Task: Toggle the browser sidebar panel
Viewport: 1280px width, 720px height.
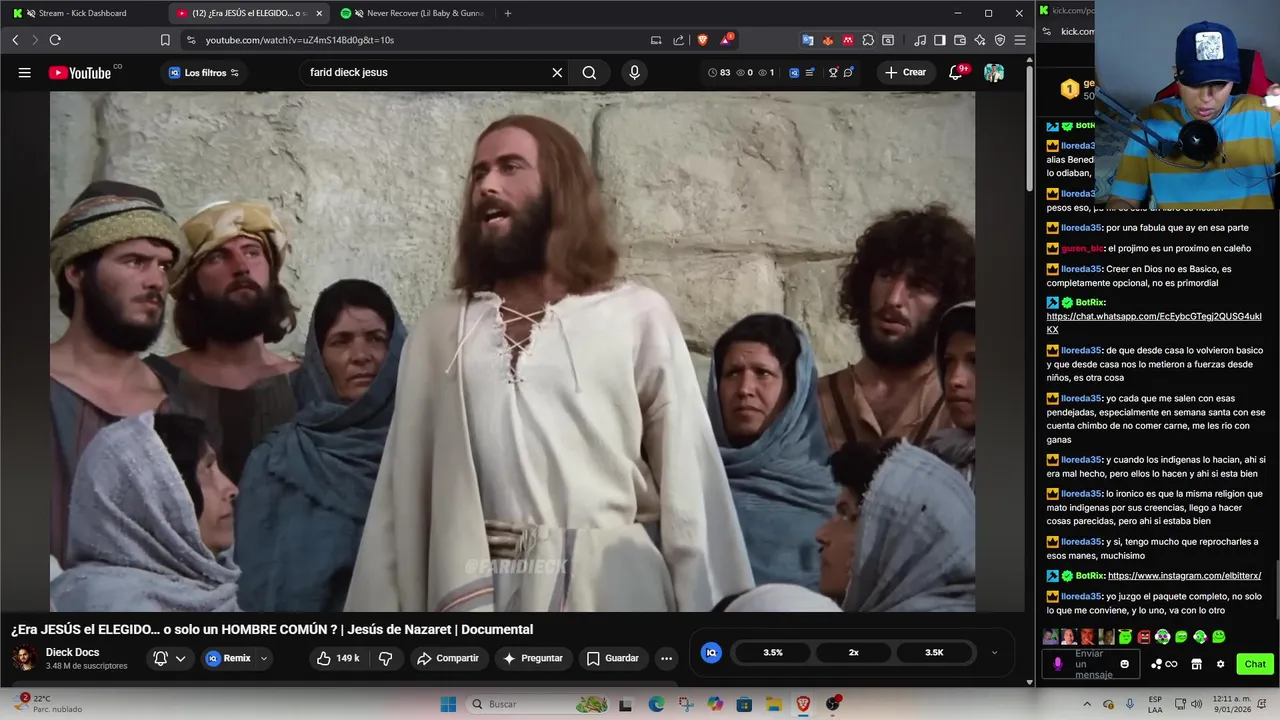Action: (x=940, y=40)
